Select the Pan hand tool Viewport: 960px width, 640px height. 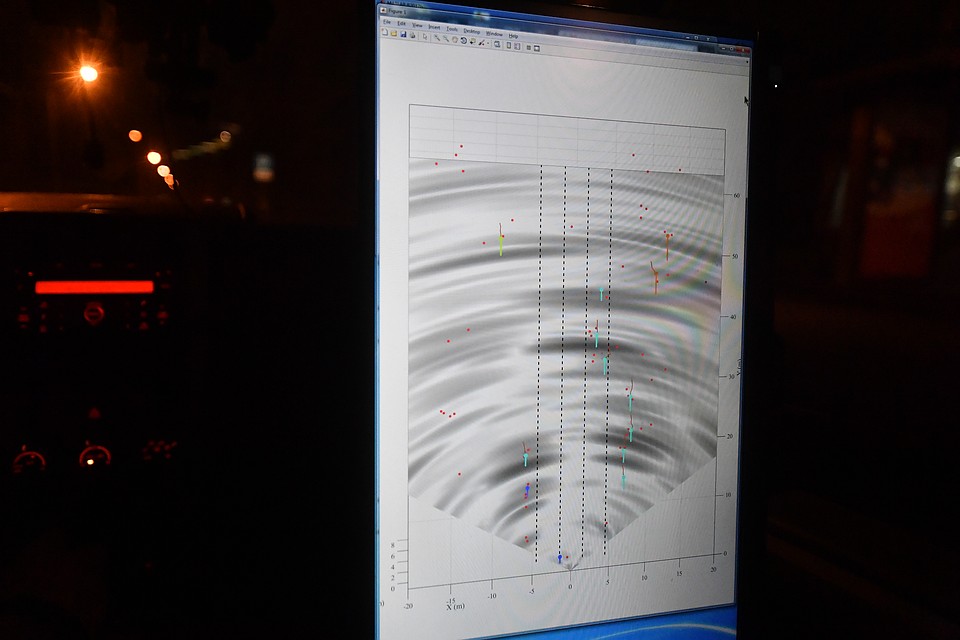(455, 40)
